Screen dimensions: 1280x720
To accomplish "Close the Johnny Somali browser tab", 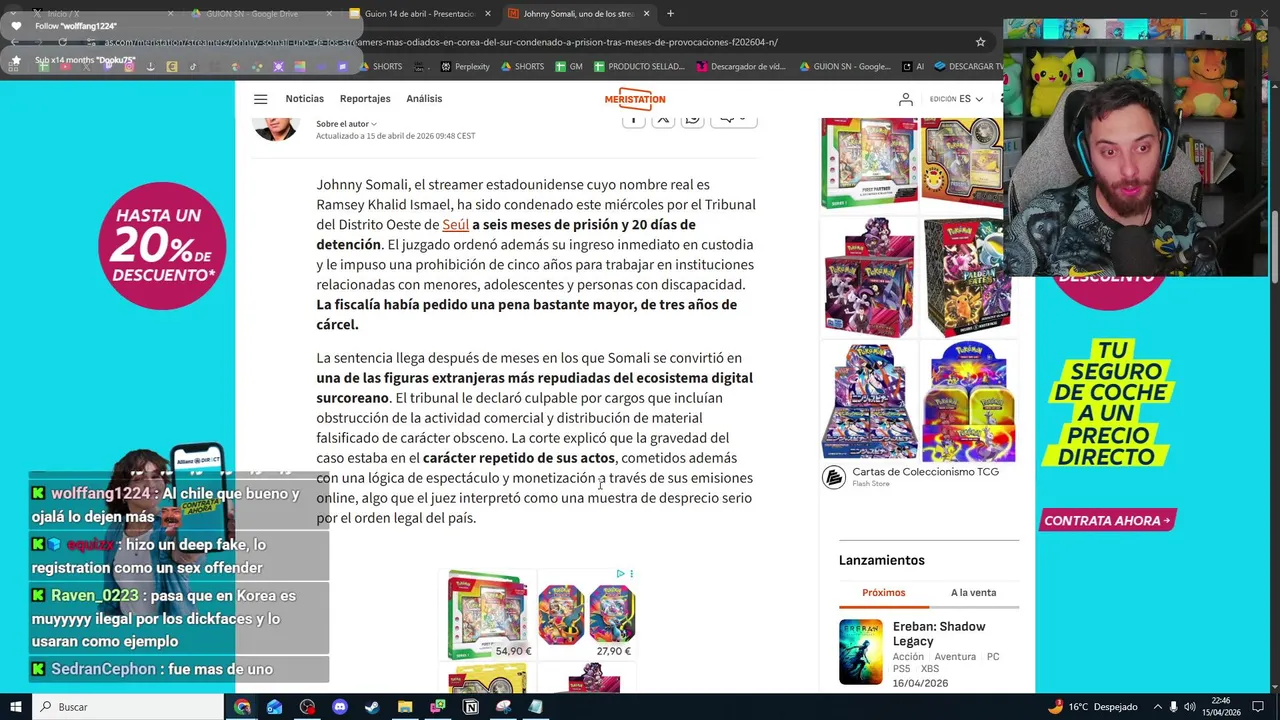I will click(646, 14).
